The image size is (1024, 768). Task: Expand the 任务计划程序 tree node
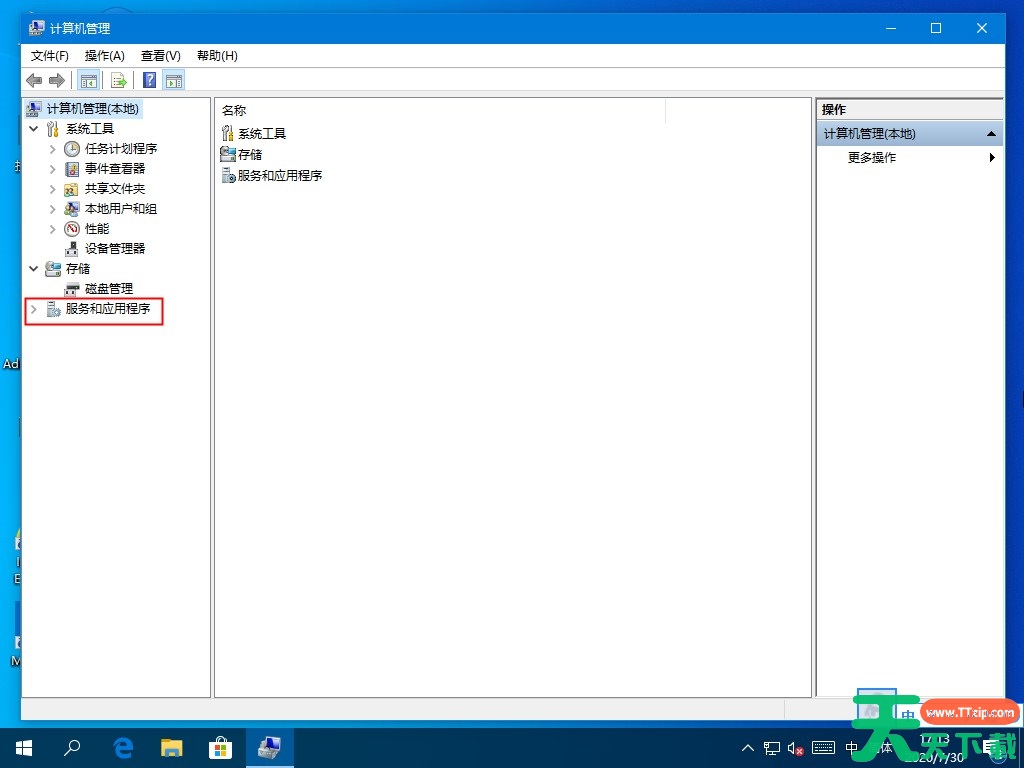click(53, 149)
